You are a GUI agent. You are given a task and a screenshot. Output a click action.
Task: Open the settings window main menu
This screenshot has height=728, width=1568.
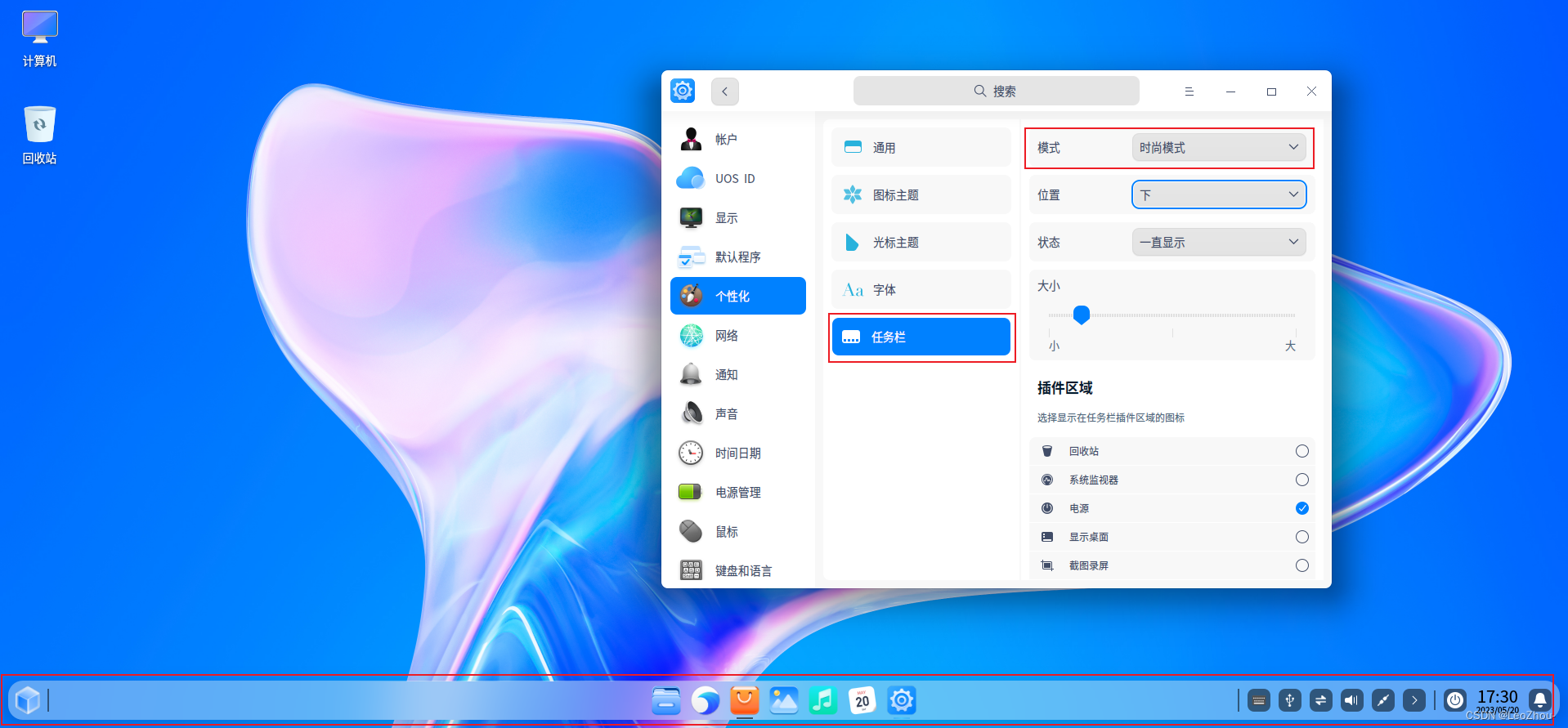(x=1189, y=92)
